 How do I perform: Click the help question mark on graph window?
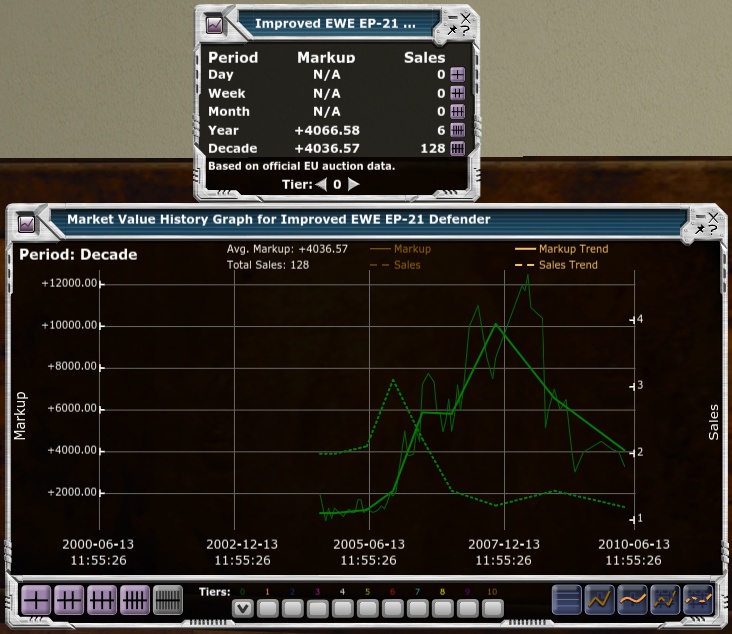coord(712,229)
